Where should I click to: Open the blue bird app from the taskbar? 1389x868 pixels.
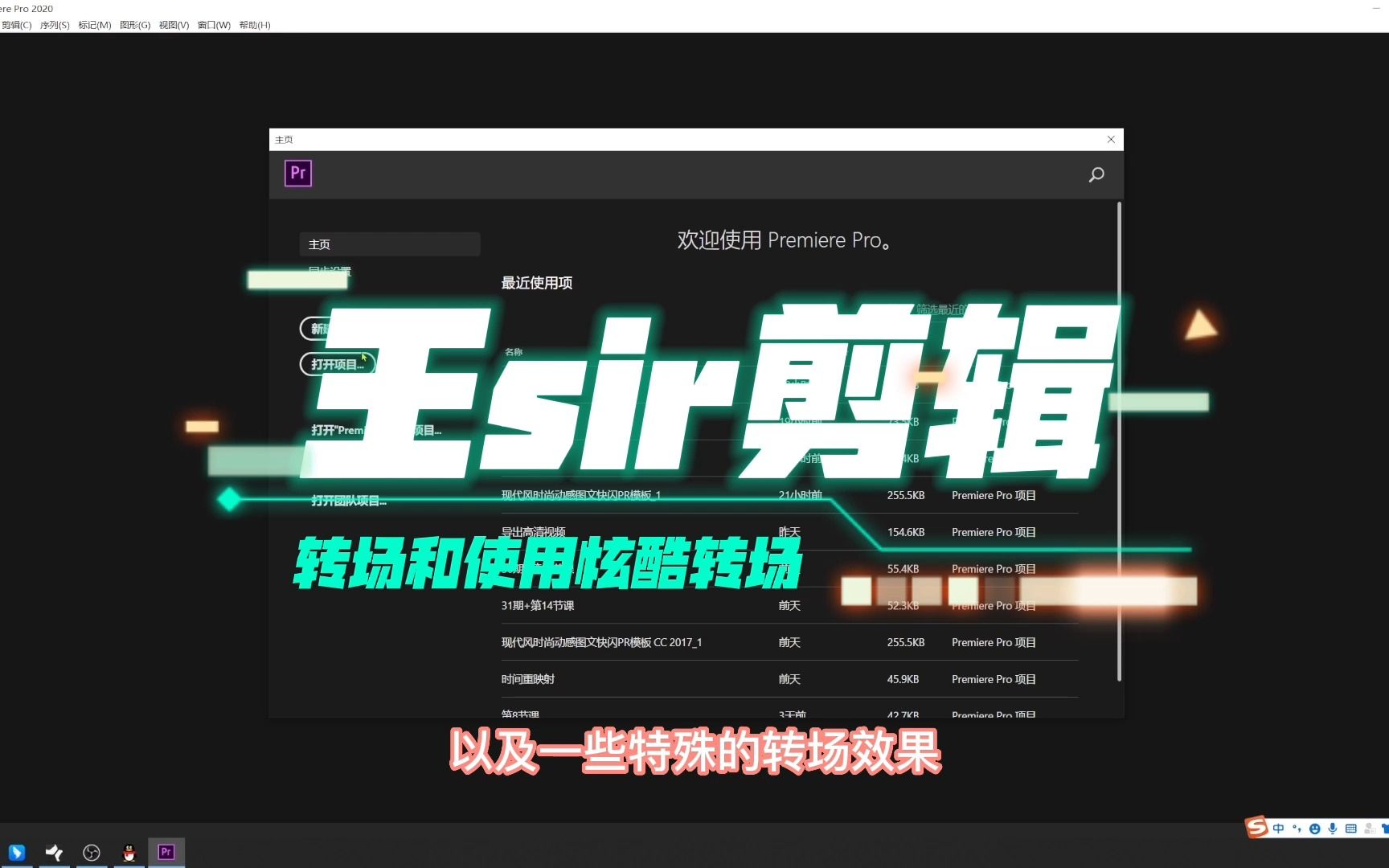click(16, 852)
